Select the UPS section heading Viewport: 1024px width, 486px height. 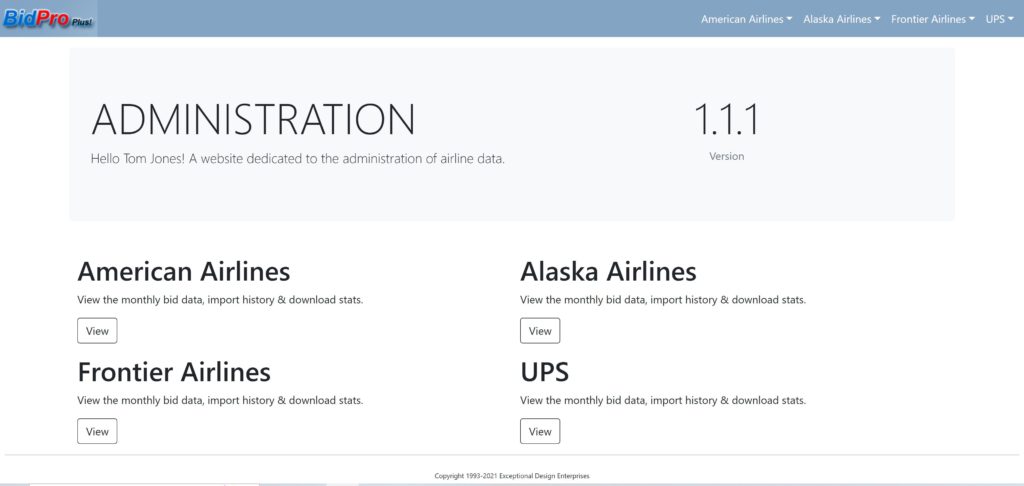click(x=545, y=372)
